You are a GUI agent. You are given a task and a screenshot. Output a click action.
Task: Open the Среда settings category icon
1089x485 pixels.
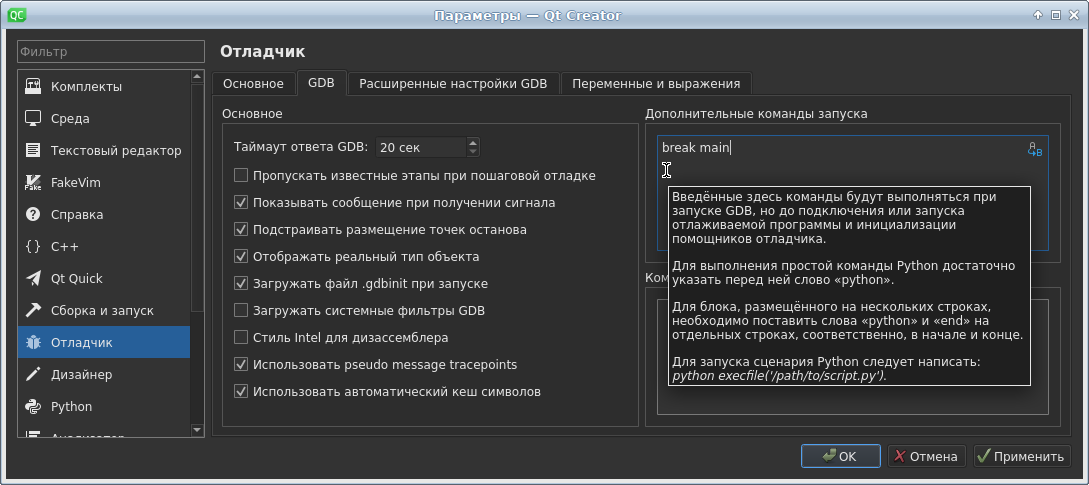(x=33, y=118)
